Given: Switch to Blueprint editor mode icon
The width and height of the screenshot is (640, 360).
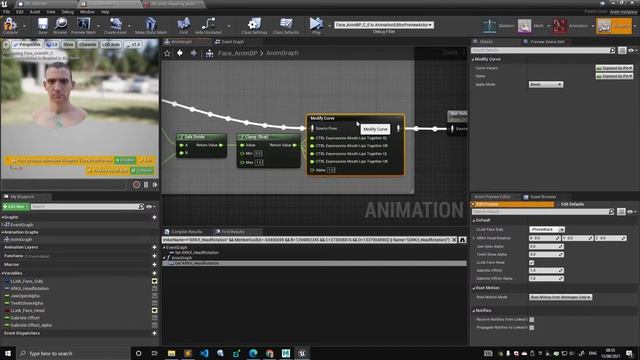Looking at the screenshot, I should point(604,26).
